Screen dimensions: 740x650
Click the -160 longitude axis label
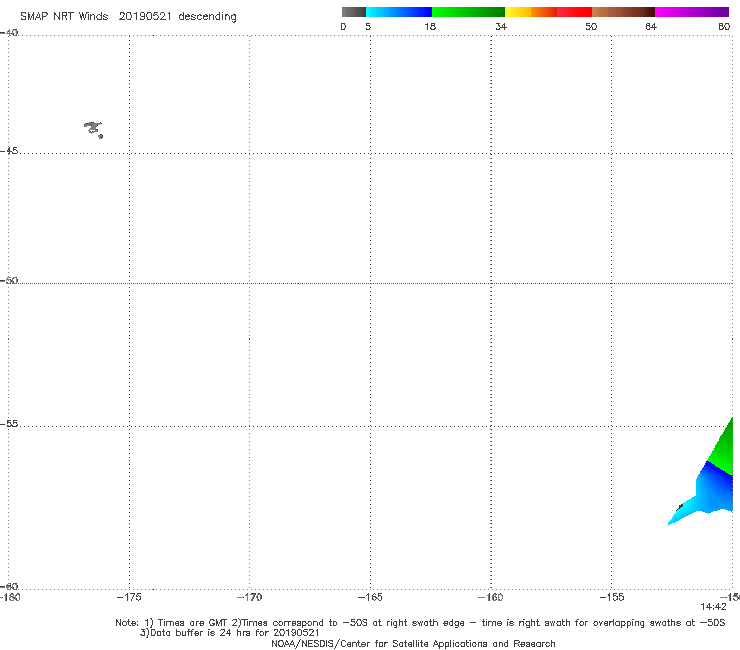pyautogui.click(x=491, y=597)
